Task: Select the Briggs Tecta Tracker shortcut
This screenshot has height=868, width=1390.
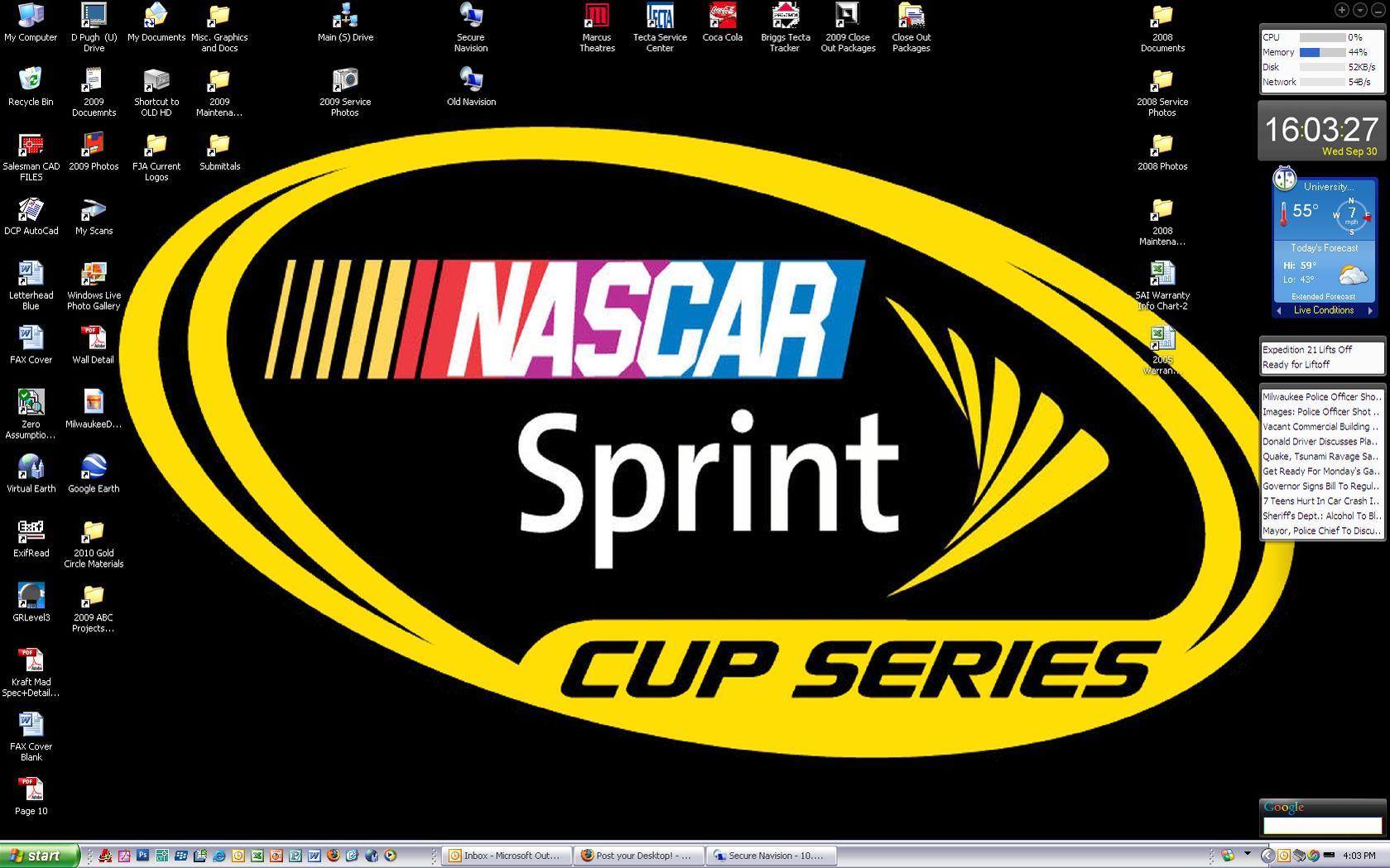Action: click(786, 28)
